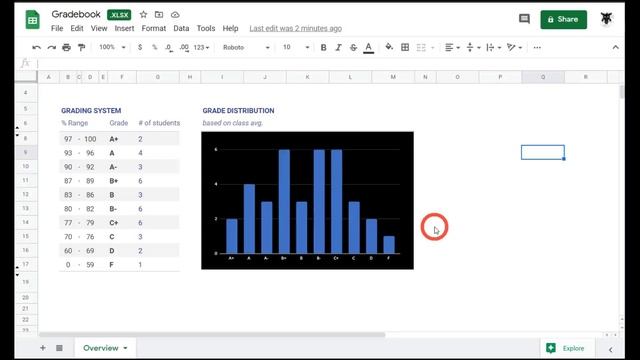
Task: Decrease decimal places icon
Action: 169,48
